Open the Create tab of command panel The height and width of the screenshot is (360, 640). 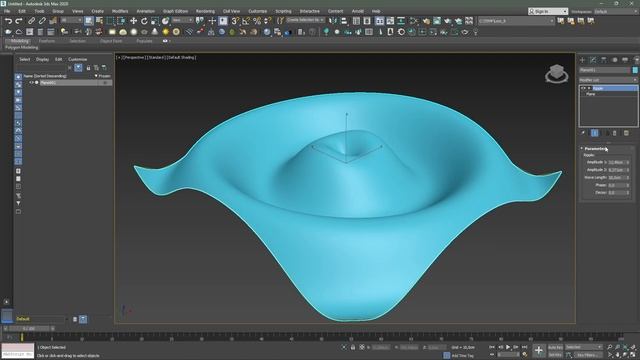582,60
